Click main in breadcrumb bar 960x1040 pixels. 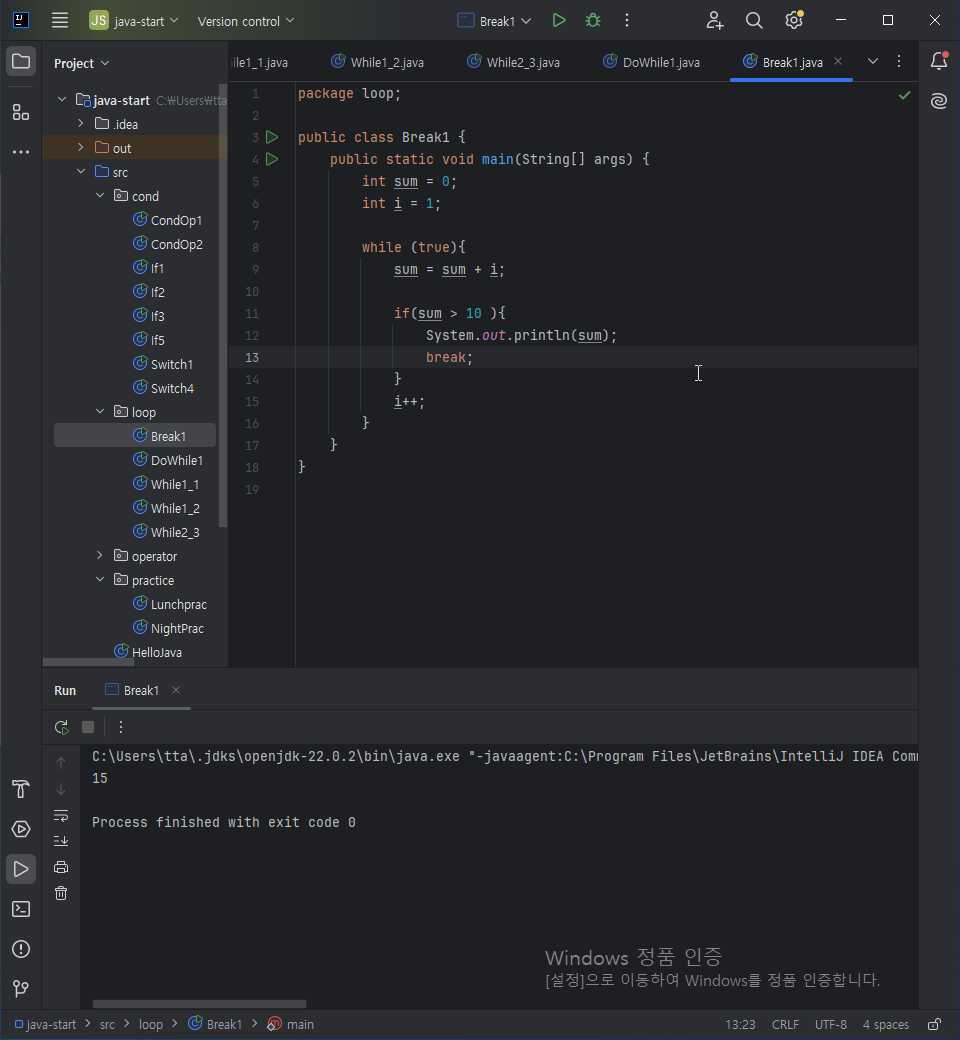pos(291,1025)
